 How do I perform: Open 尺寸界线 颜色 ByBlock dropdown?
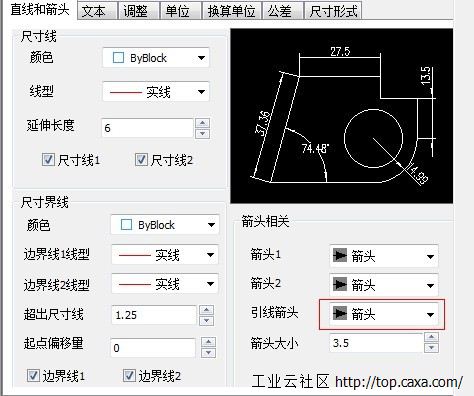pyautogui.click(x=165, y=225)
